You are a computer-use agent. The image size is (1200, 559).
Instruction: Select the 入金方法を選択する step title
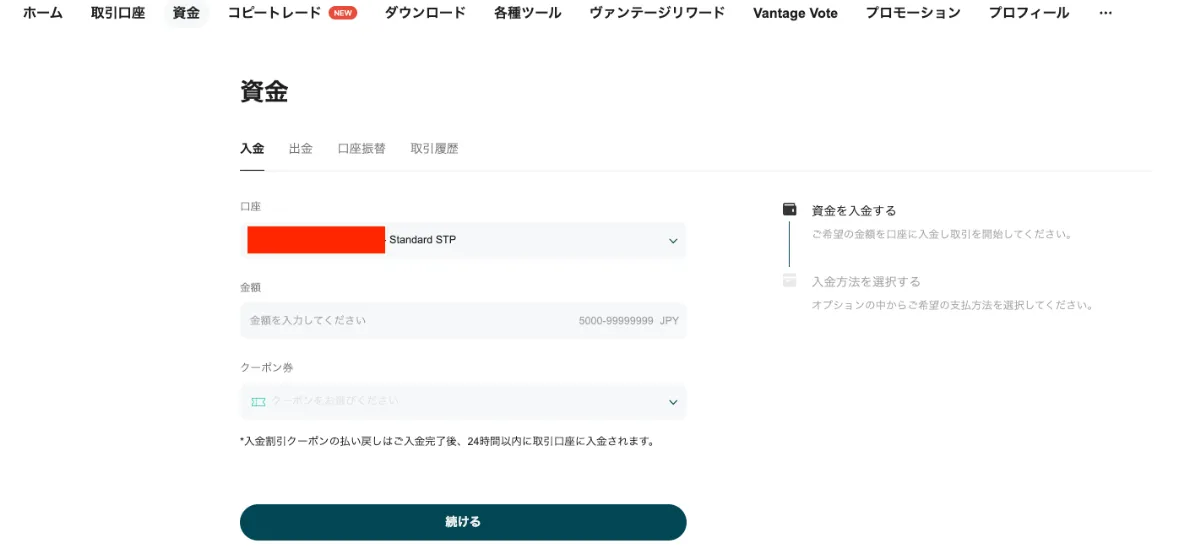(x=866, y=282)
